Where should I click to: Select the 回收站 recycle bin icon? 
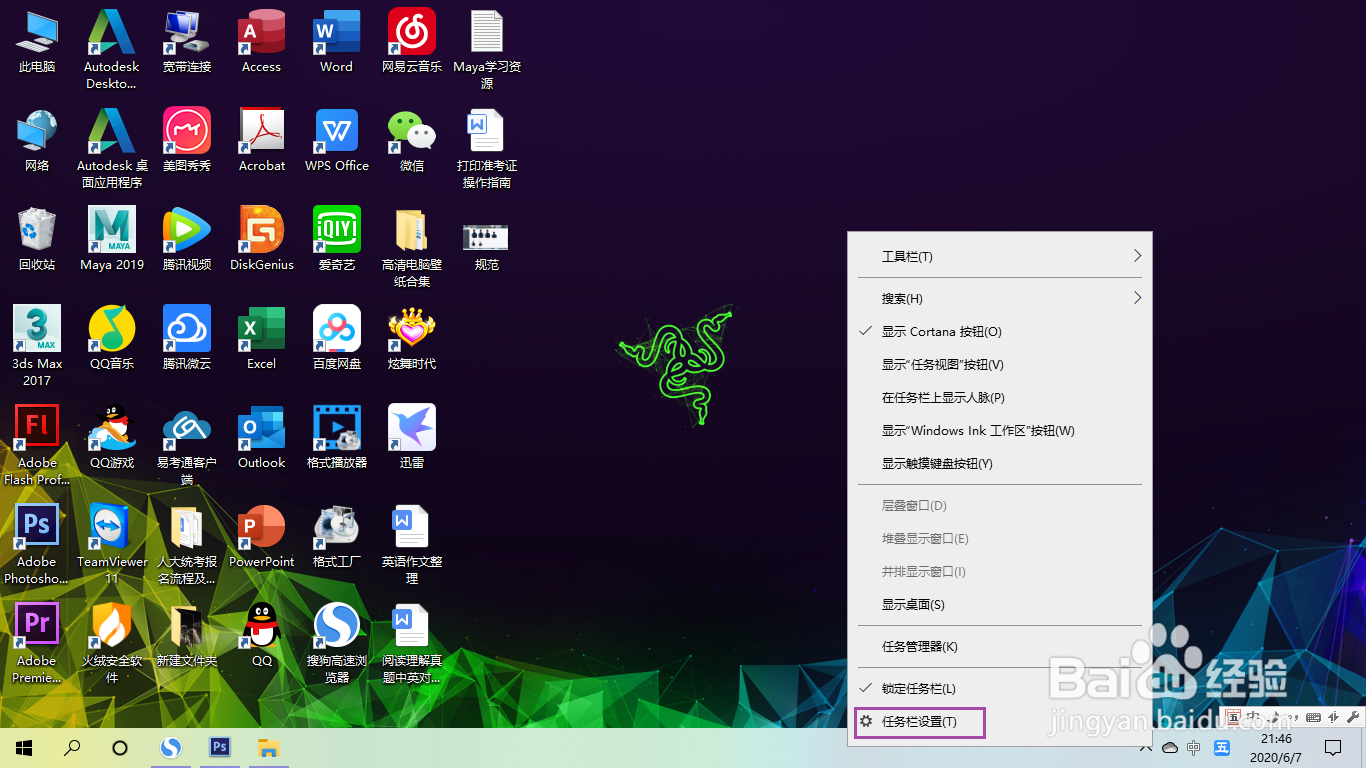[37, 240]
